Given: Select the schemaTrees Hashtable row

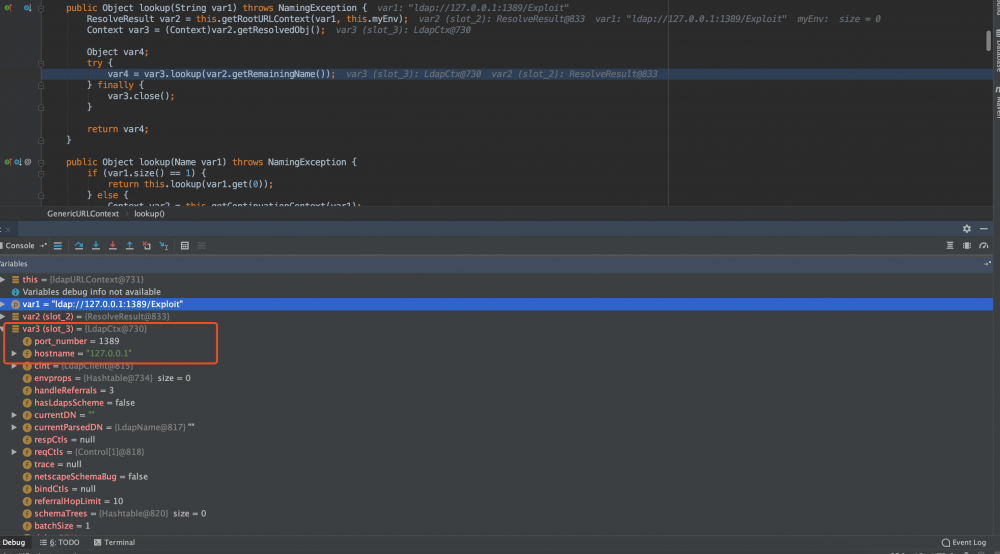Looking at the screenshot, I should [496, 514].
